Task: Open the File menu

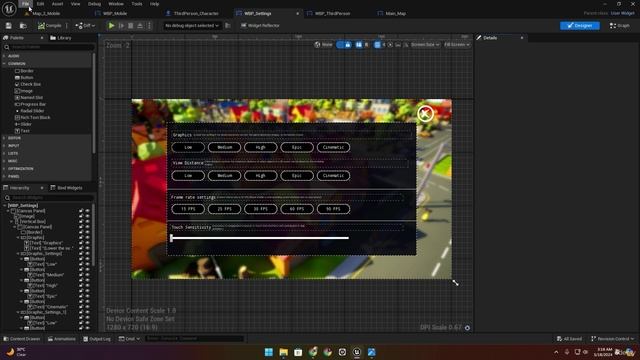Action: pos(25,4)
